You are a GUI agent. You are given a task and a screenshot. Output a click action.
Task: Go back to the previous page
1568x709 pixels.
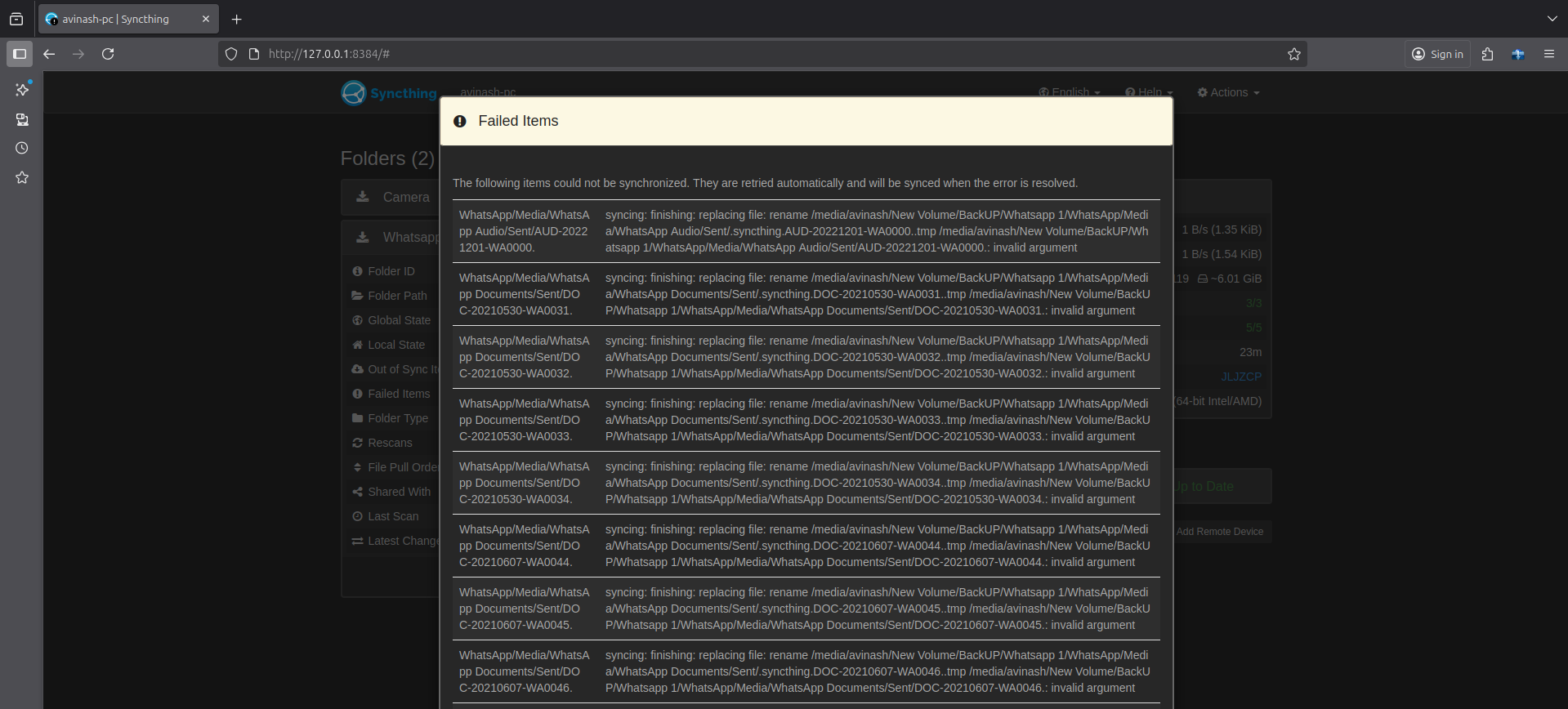point(49,54)
